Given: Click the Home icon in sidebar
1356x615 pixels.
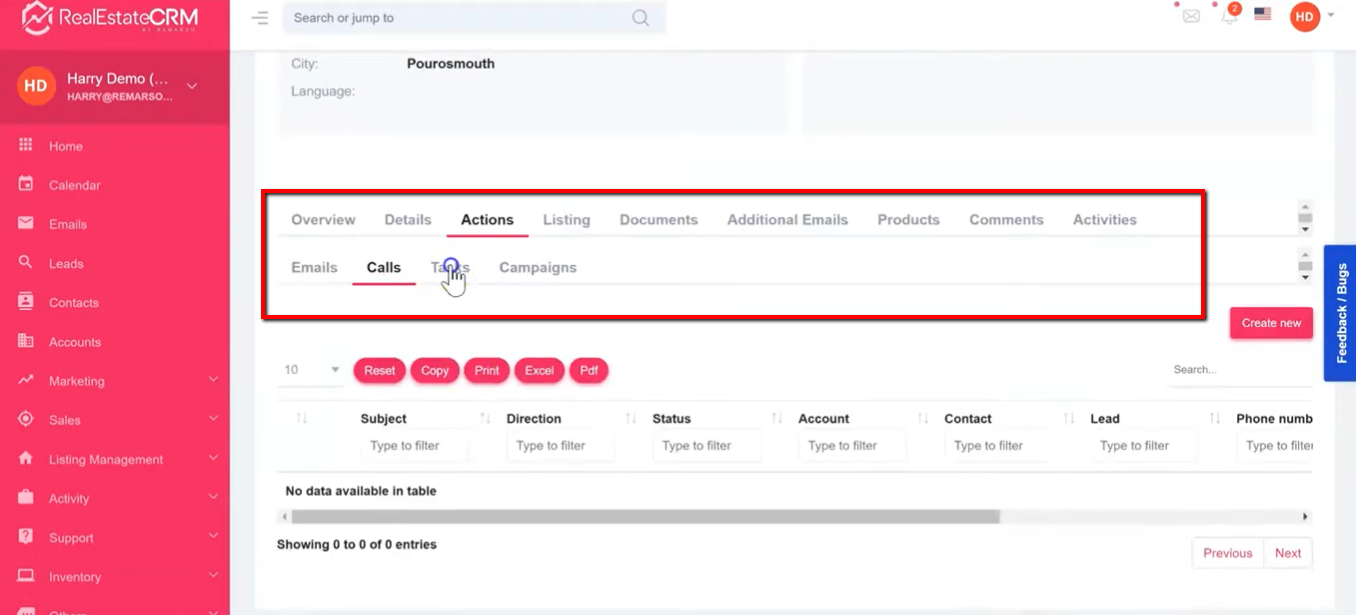Looking at the screenshot, I should [x=26, y=145].
